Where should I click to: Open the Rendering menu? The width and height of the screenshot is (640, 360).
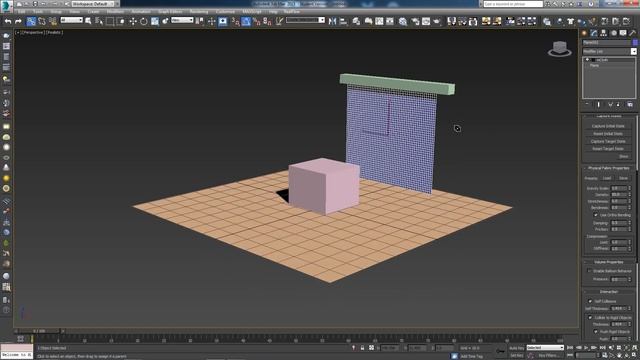click(199, 12)
